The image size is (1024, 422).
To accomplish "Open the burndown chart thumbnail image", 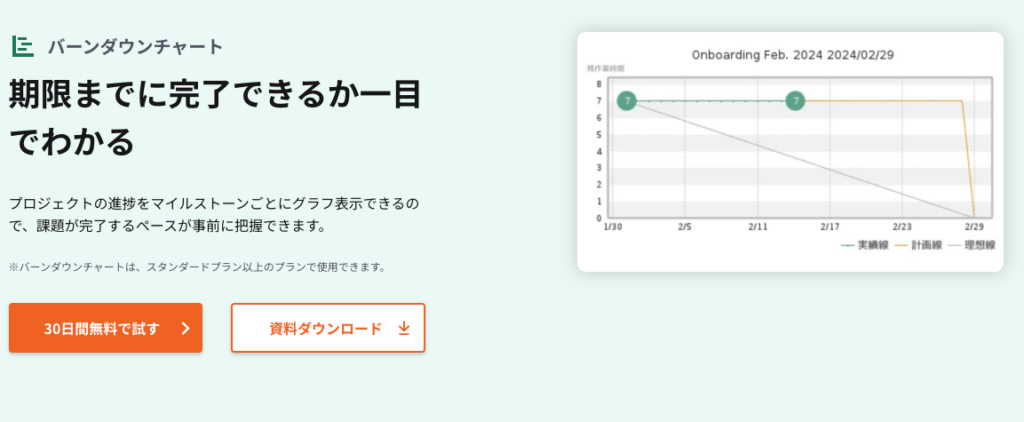I will pyautogui.click(x=790, y=152).
